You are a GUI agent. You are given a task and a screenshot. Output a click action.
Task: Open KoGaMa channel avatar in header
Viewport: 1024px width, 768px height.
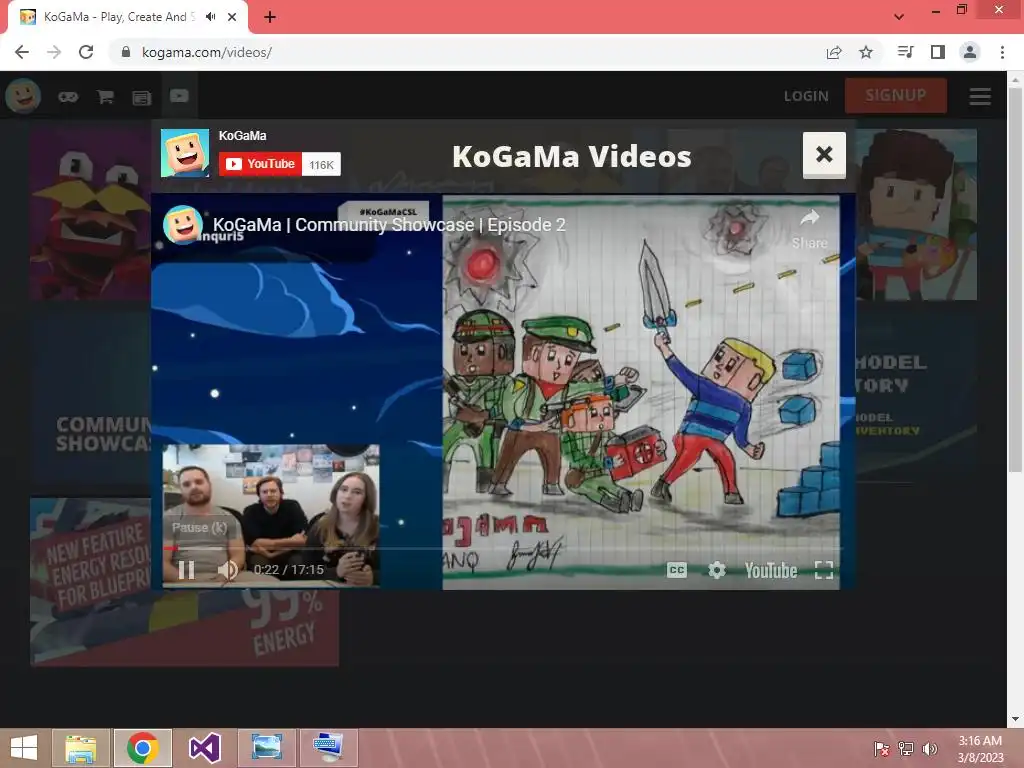(x=185, y=153)
